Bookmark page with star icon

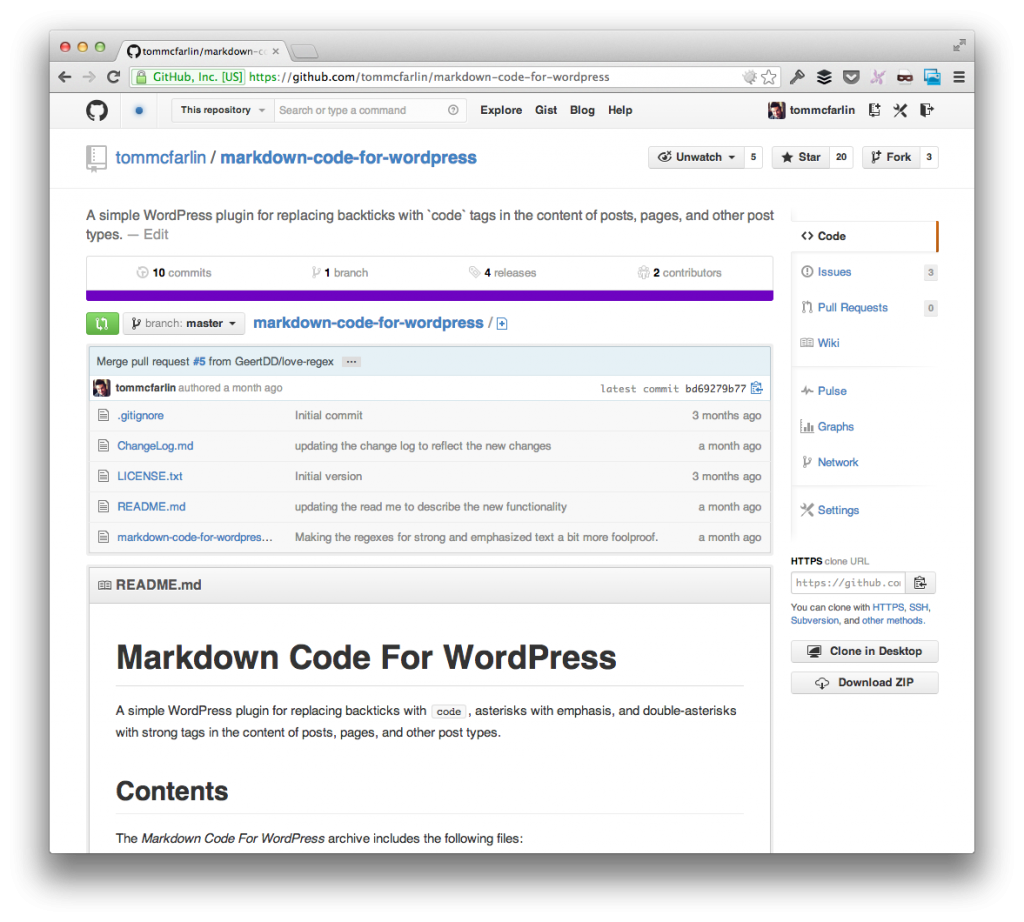click(769, 77)
